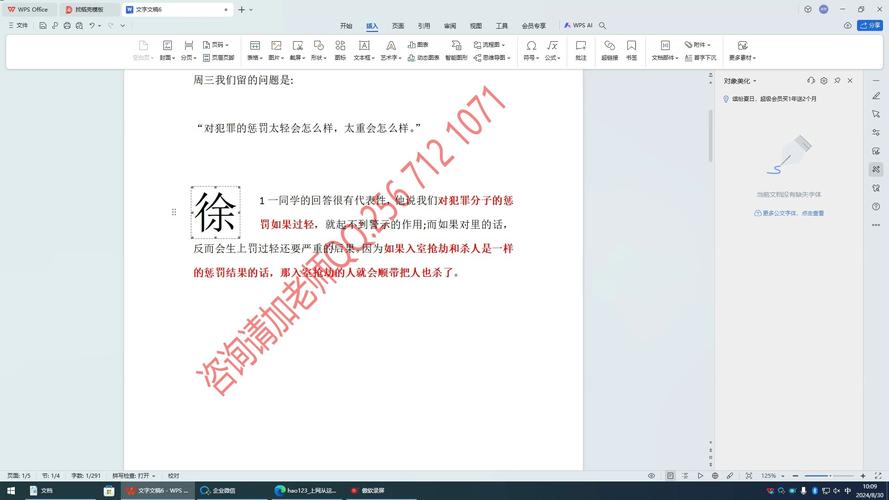This screenshot has height=500, width=889.
Task: Expand the quick access toolbar customize arrow
Action: (x=122, y=26)
